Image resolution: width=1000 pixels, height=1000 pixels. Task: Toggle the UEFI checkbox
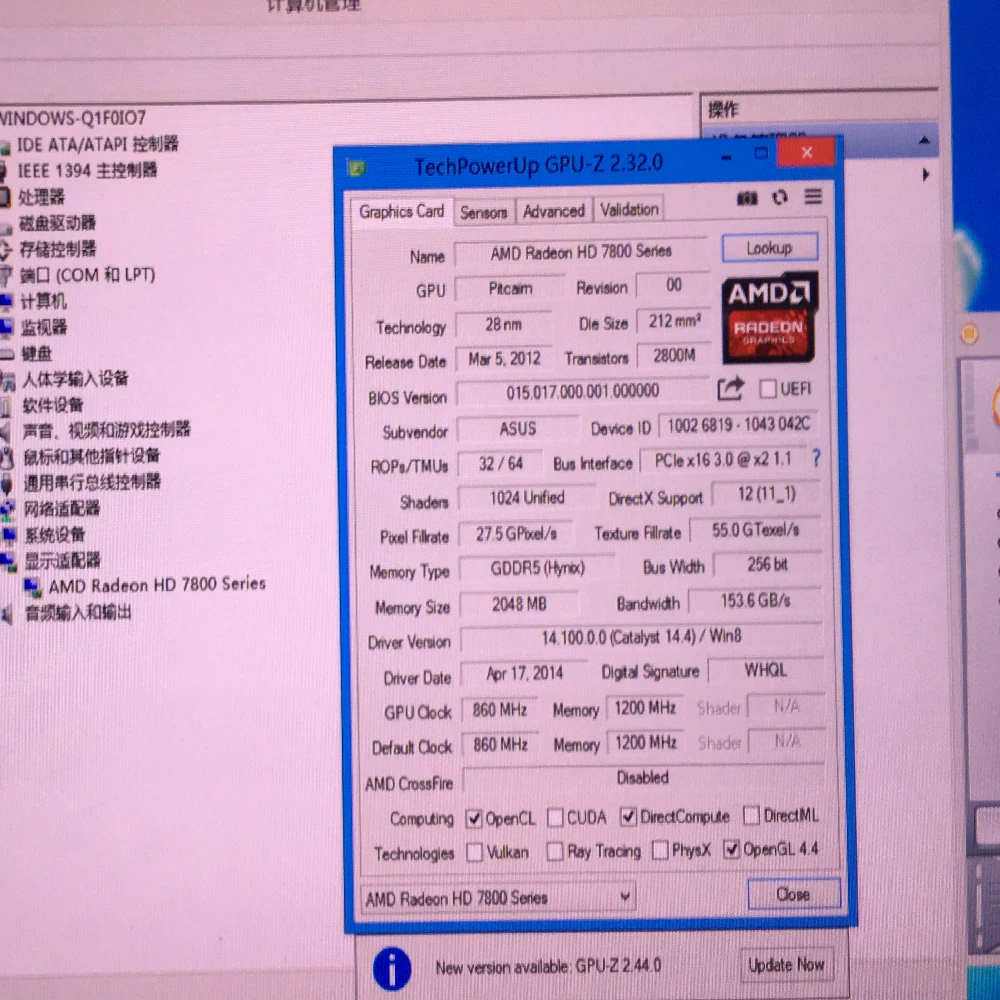coord(766,389)
